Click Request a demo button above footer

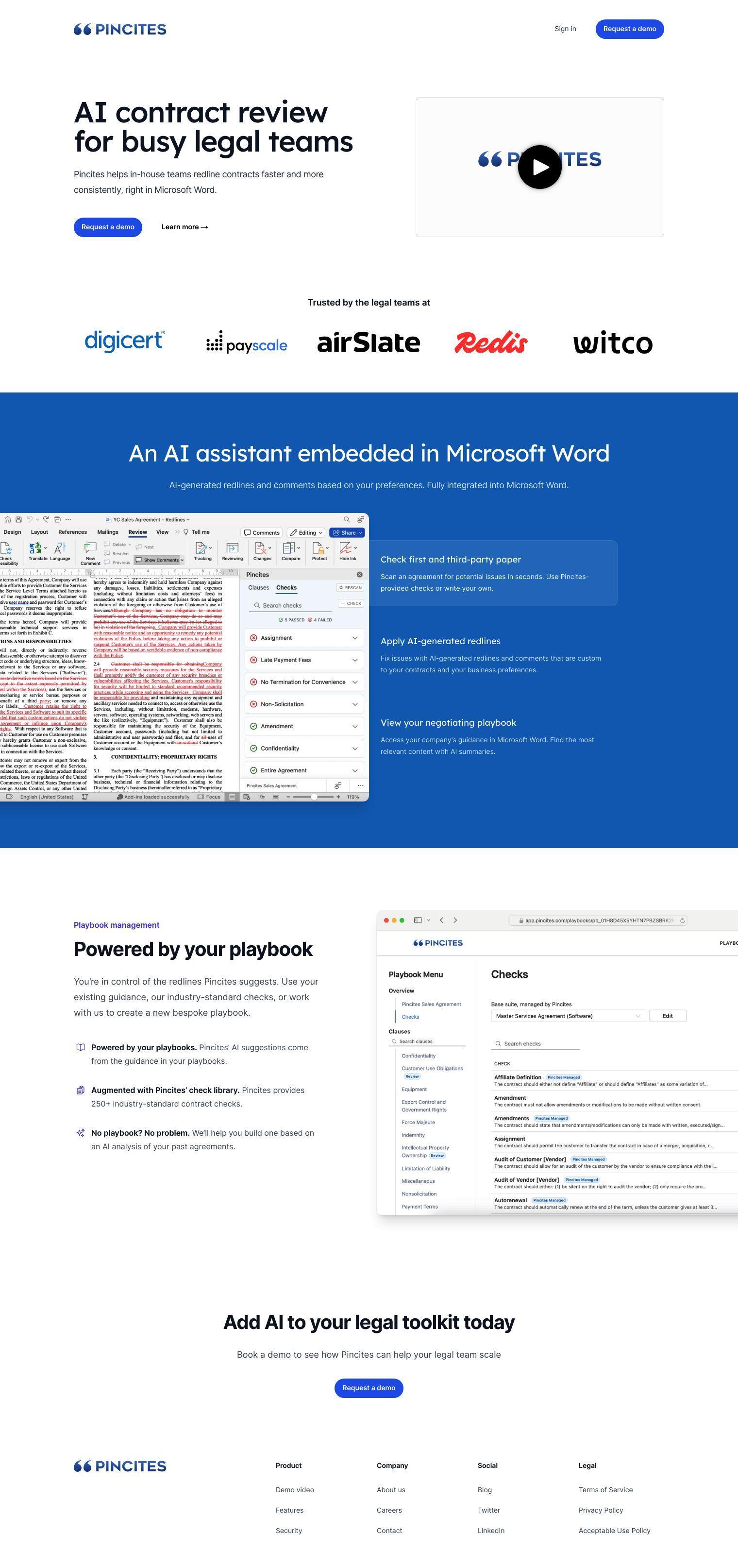pos(369,1388)
